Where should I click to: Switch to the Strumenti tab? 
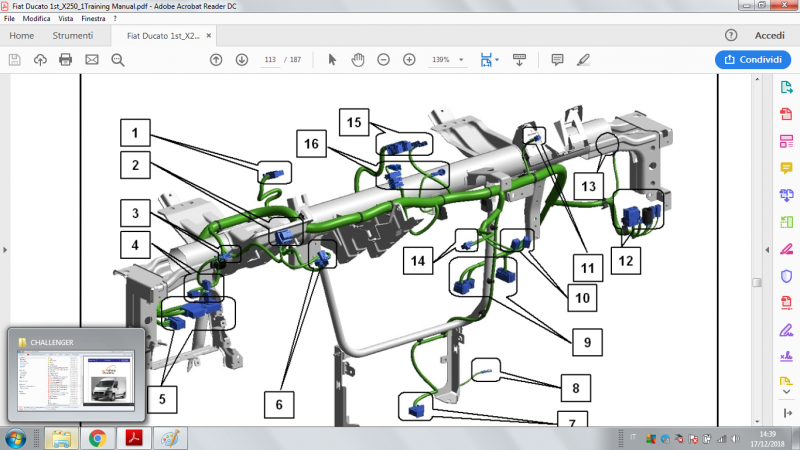point(73,35)
